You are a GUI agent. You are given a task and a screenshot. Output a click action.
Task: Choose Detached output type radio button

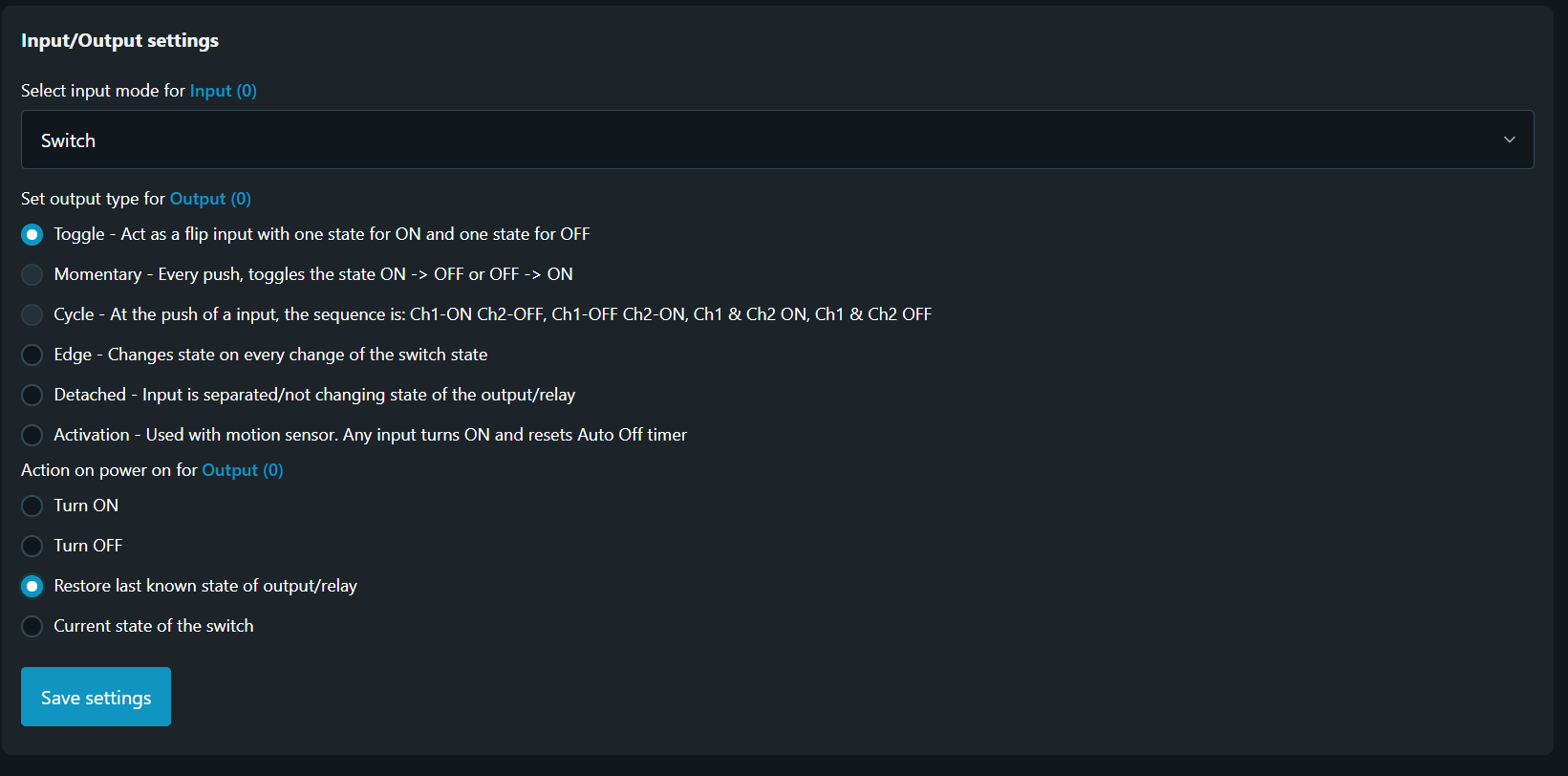coord(32,395)
